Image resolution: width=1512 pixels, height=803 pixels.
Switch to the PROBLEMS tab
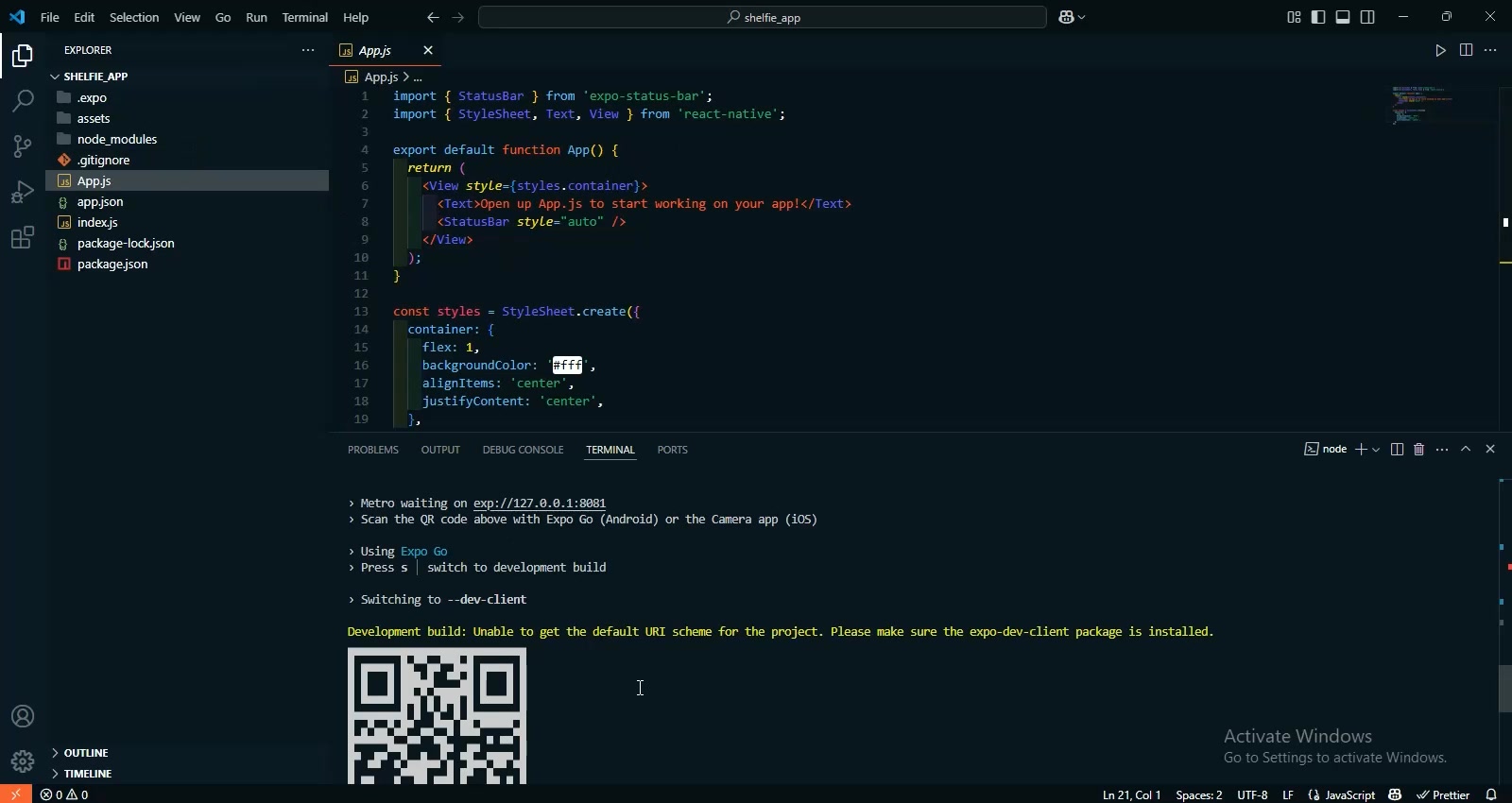pyautogui.click(x=373, y=451)
